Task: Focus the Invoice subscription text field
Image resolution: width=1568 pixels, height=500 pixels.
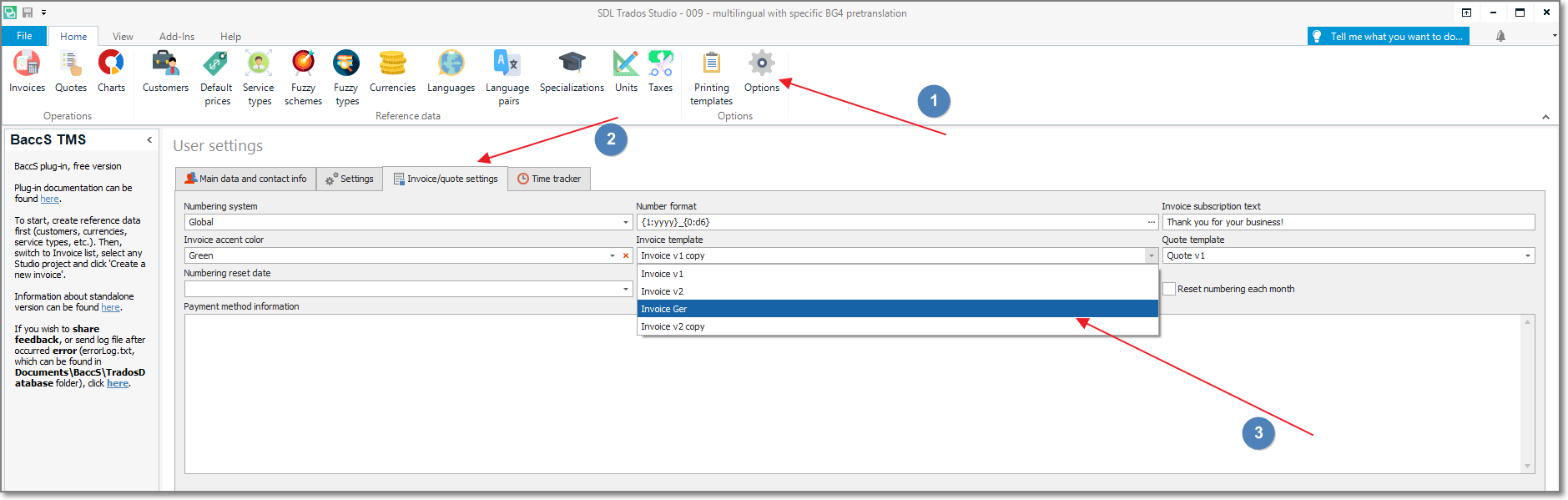Action: 1348,222
